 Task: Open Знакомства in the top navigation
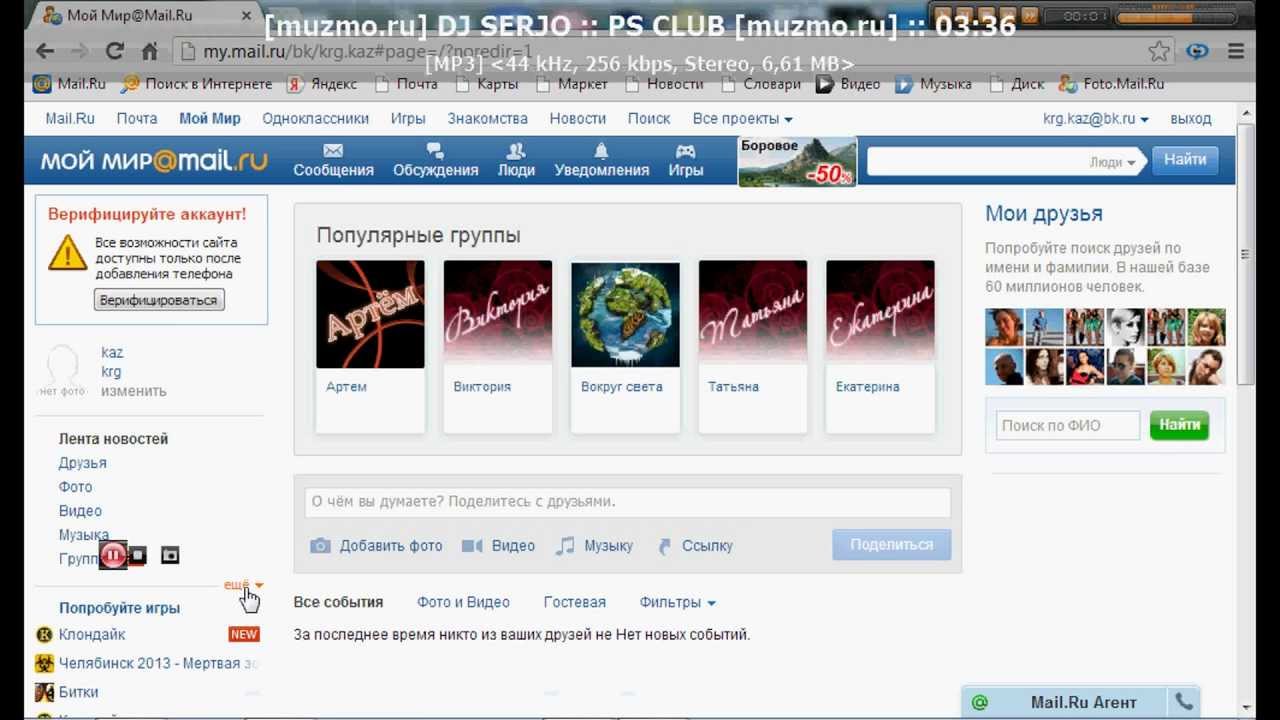pos(487,118)
